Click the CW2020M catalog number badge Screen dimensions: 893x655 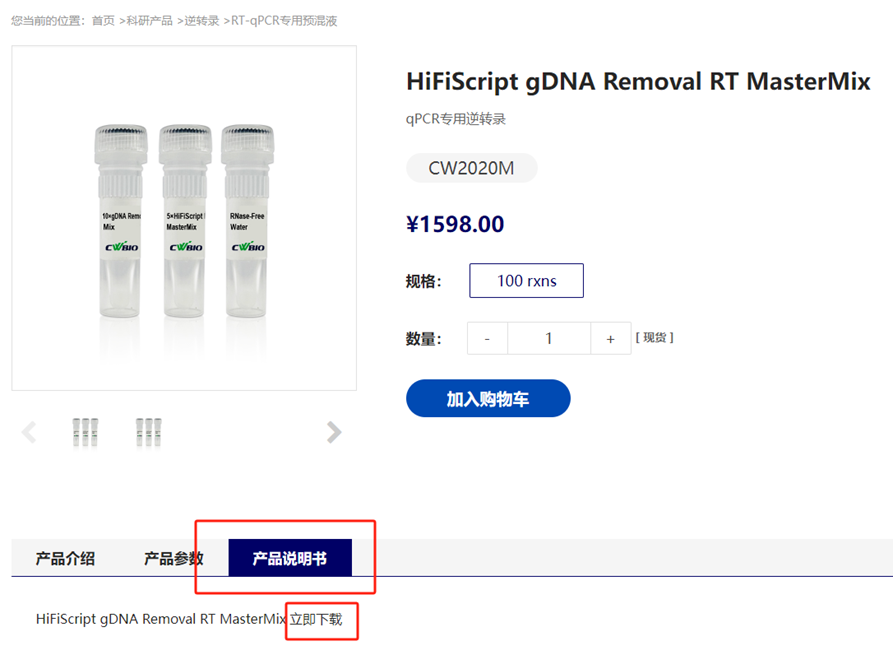(471, 168)
